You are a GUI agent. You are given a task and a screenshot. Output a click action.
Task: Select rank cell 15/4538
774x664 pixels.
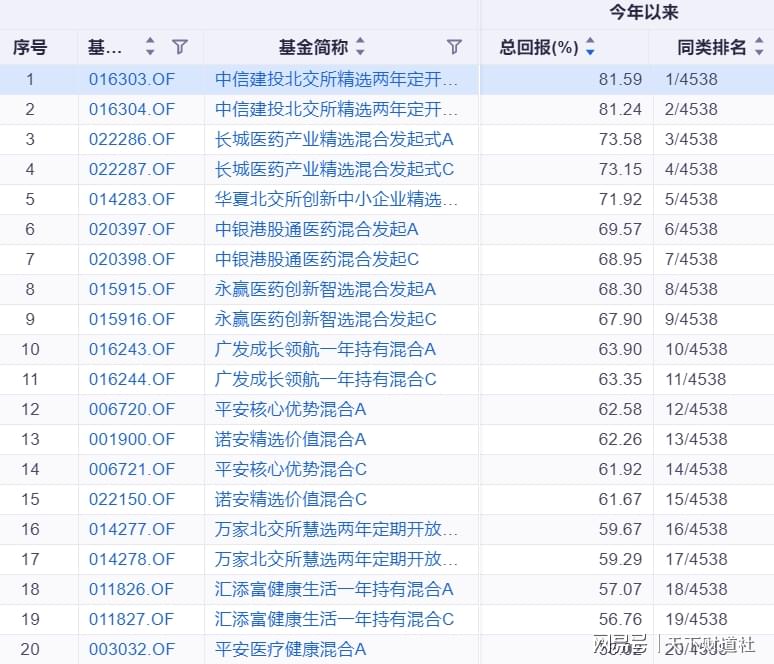[696, 499]
